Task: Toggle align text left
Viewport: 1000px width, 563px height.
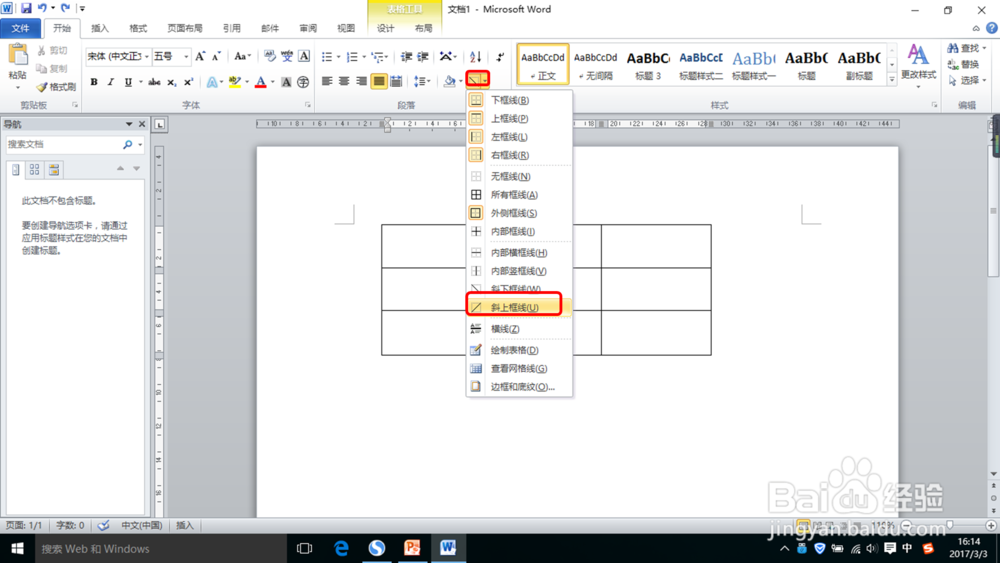Action: pos(327,81)
